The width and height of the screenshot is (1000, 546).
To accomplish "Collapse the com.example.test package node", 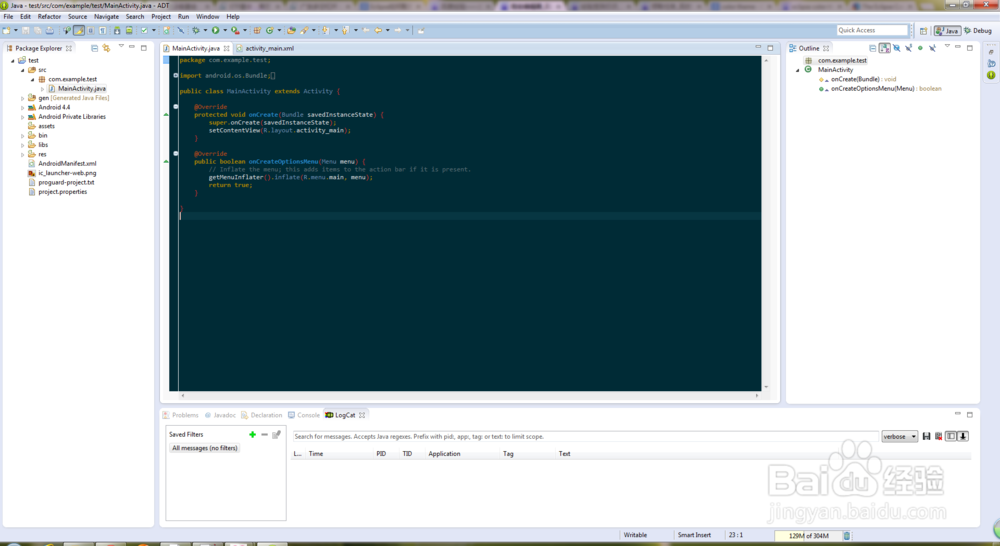I will 33,80.
